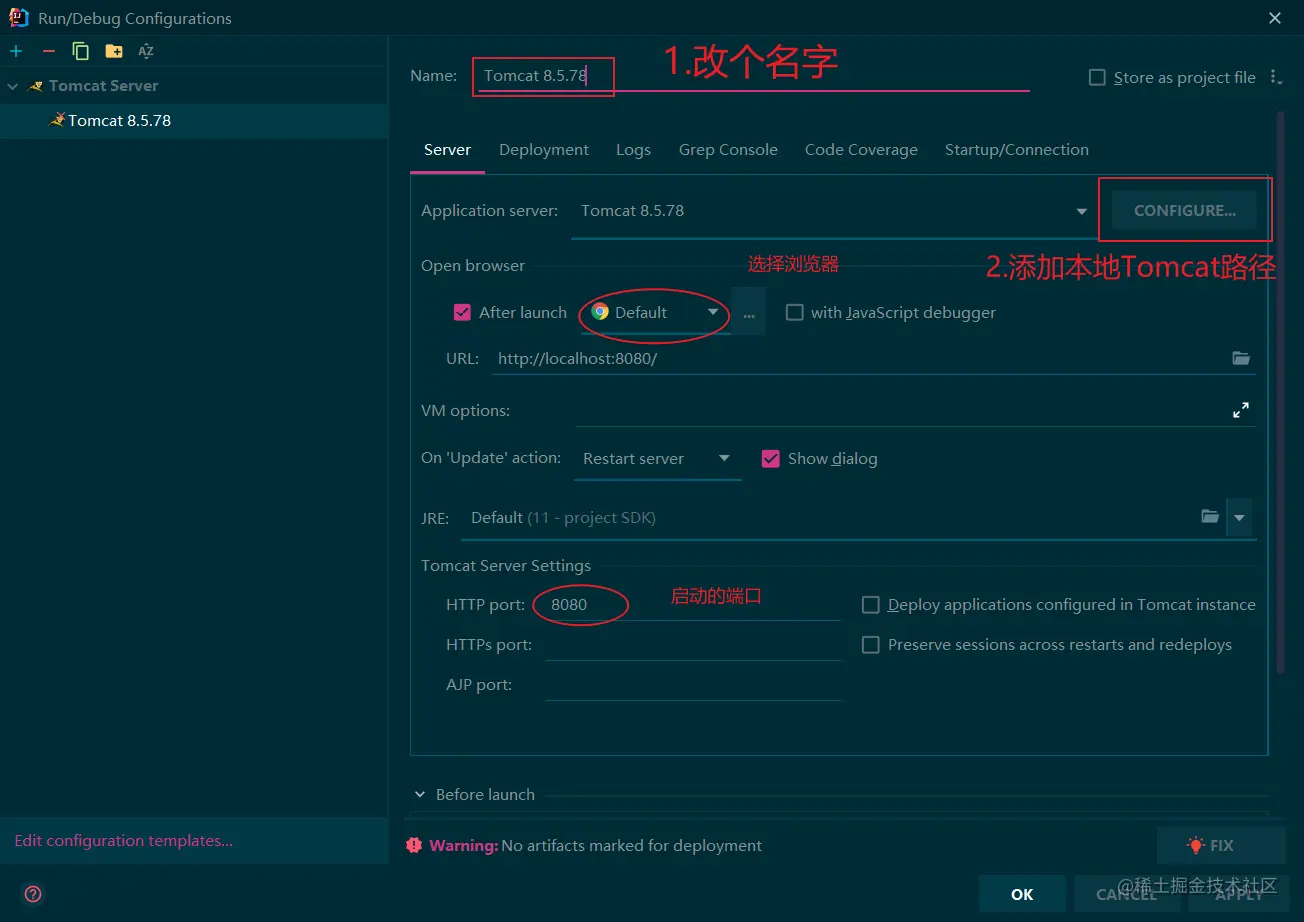Click the AJP port field
This screenshot has height=922, width=1304.
pyautogui.click(x=693, y=685)
